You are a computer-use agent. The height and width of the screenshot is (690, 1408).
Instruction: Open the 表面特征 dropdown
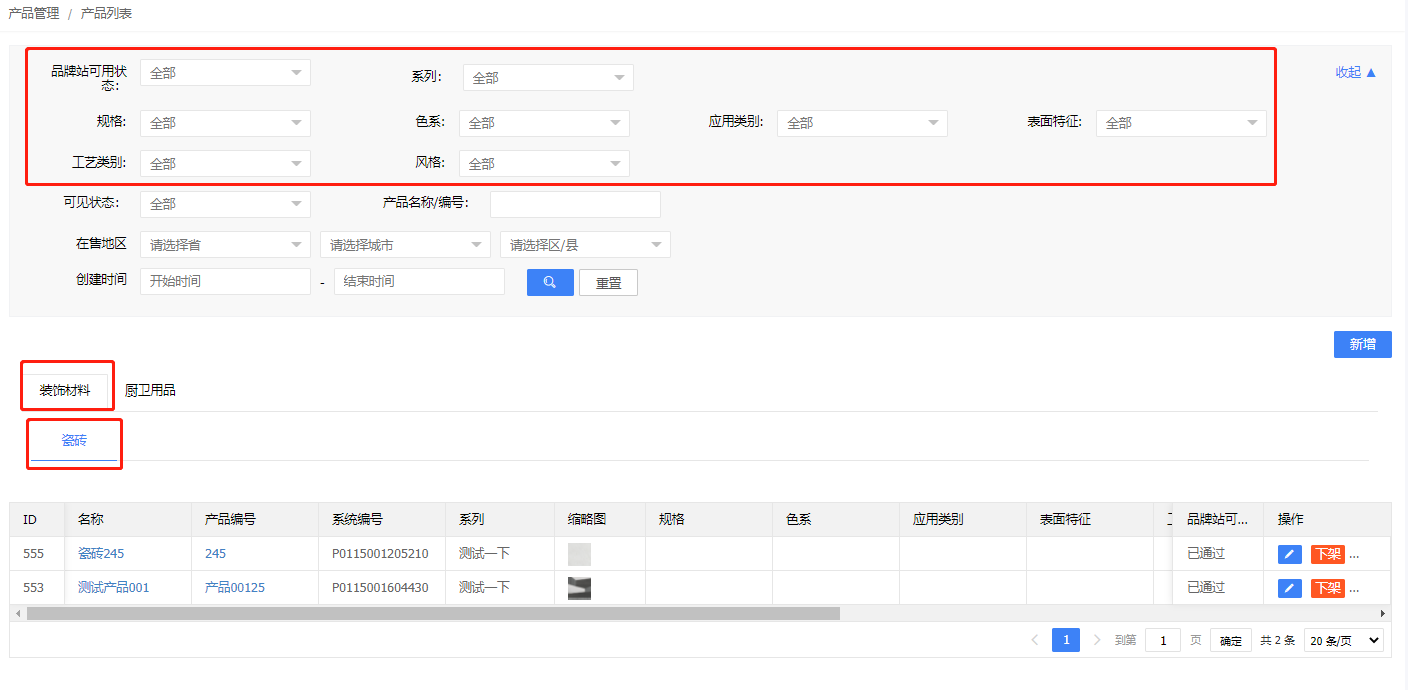(1181, 123)
